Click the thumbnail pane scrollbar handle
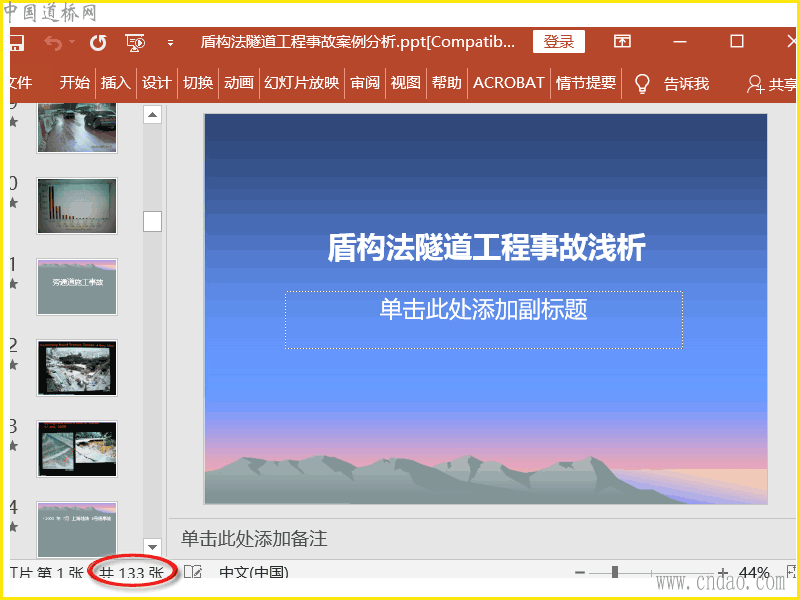 click(152, 221)
